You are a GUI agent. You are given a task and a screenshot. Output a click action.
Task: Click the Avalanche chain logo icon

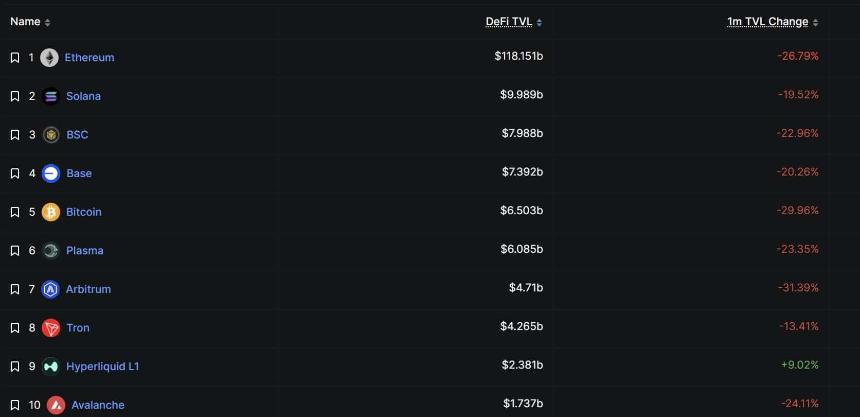56,405
